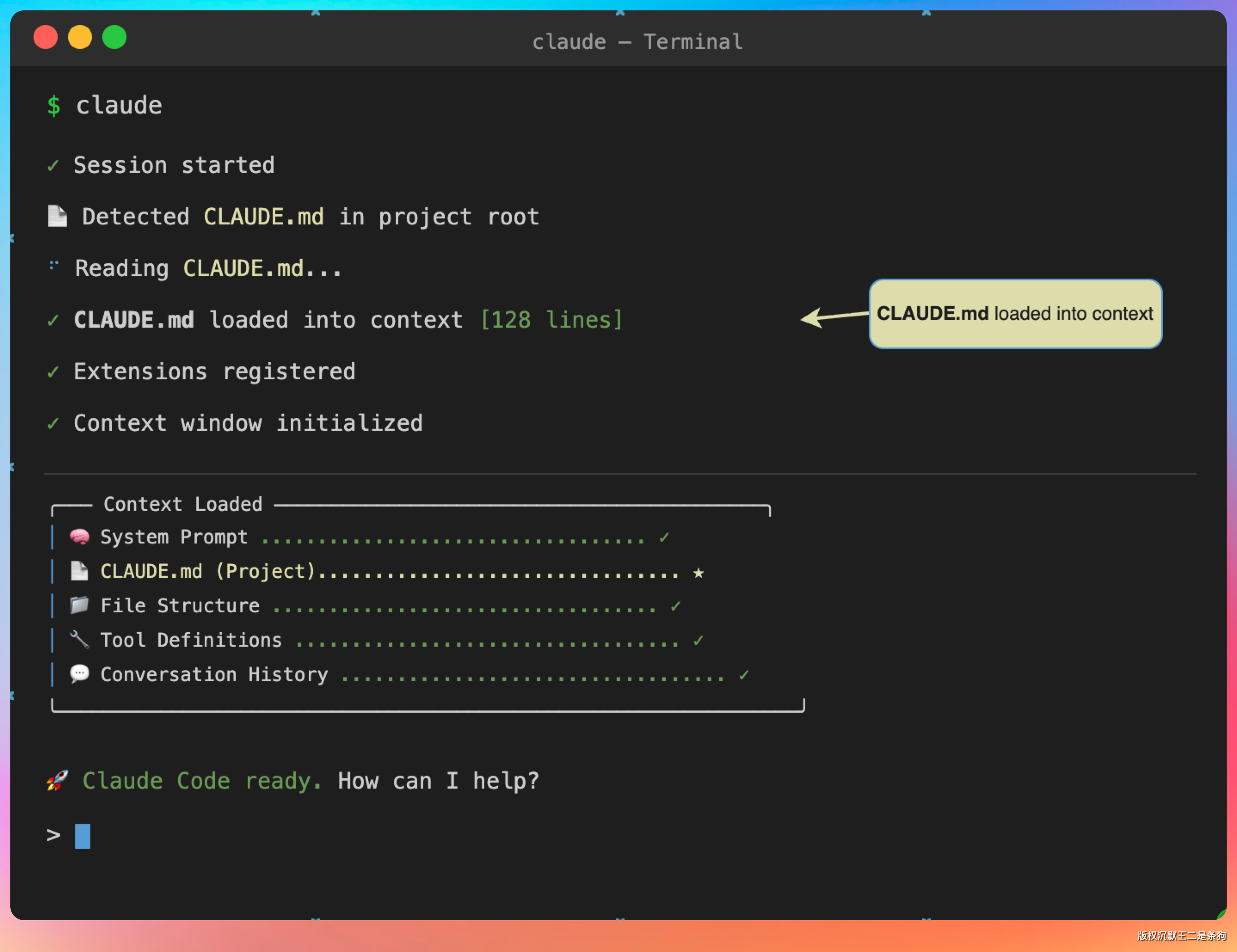Click 'CLAUDE.md' in the Detected line

(x=263, y=217)
